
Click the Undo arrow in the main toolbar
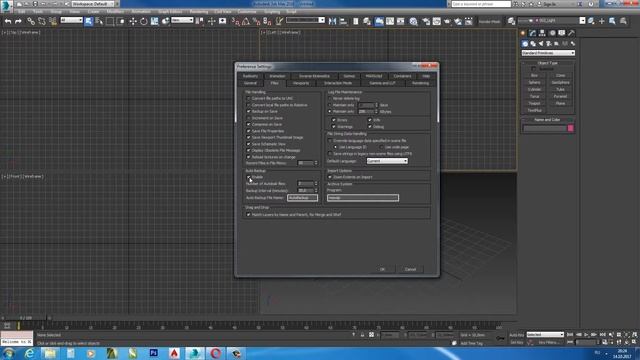[8, 21]
